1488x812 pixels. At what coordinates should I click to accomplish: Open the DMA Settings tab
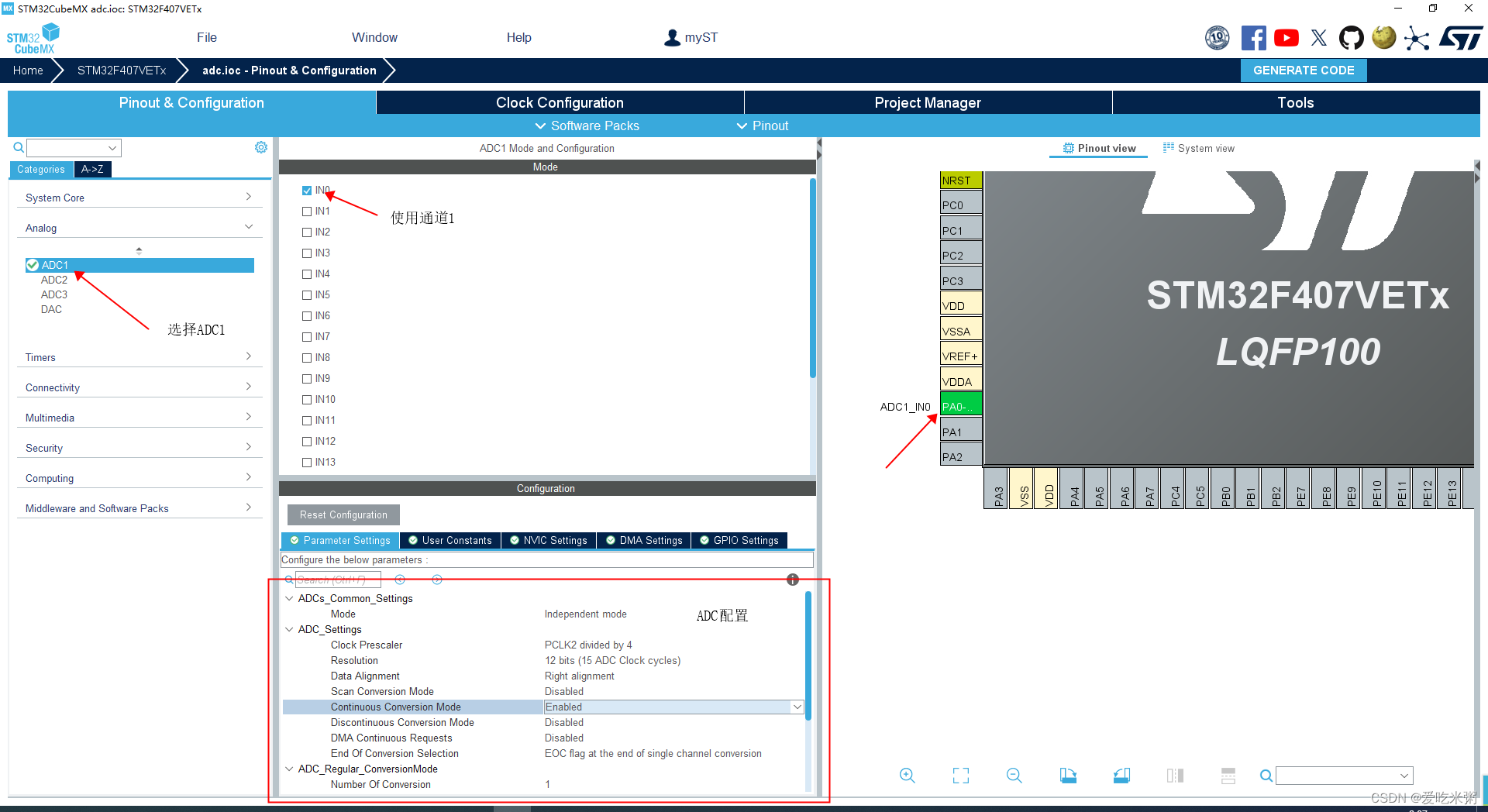tap(644, 540)
